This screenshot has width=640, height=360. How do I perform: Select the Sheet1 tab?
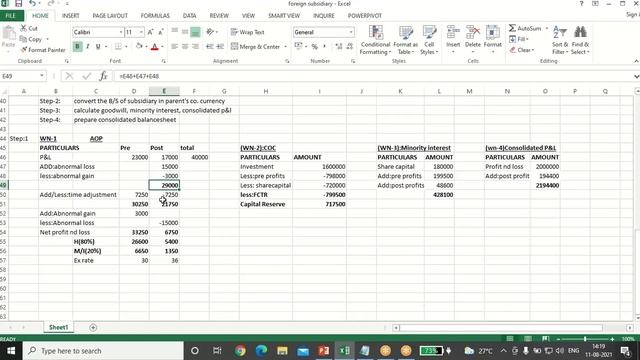coord(58,327)
